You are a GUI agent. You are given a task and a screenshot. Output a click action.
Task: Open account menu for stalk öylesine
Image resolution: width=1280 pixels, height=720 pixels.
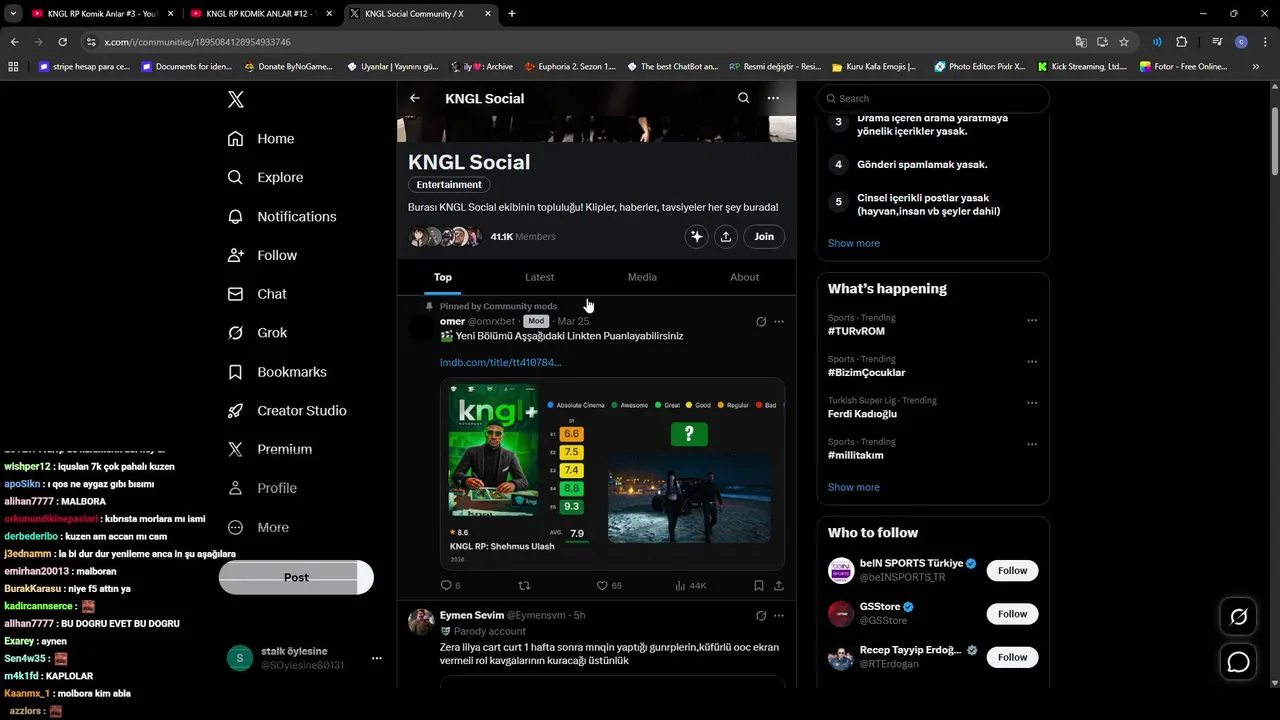click(376, 658)
